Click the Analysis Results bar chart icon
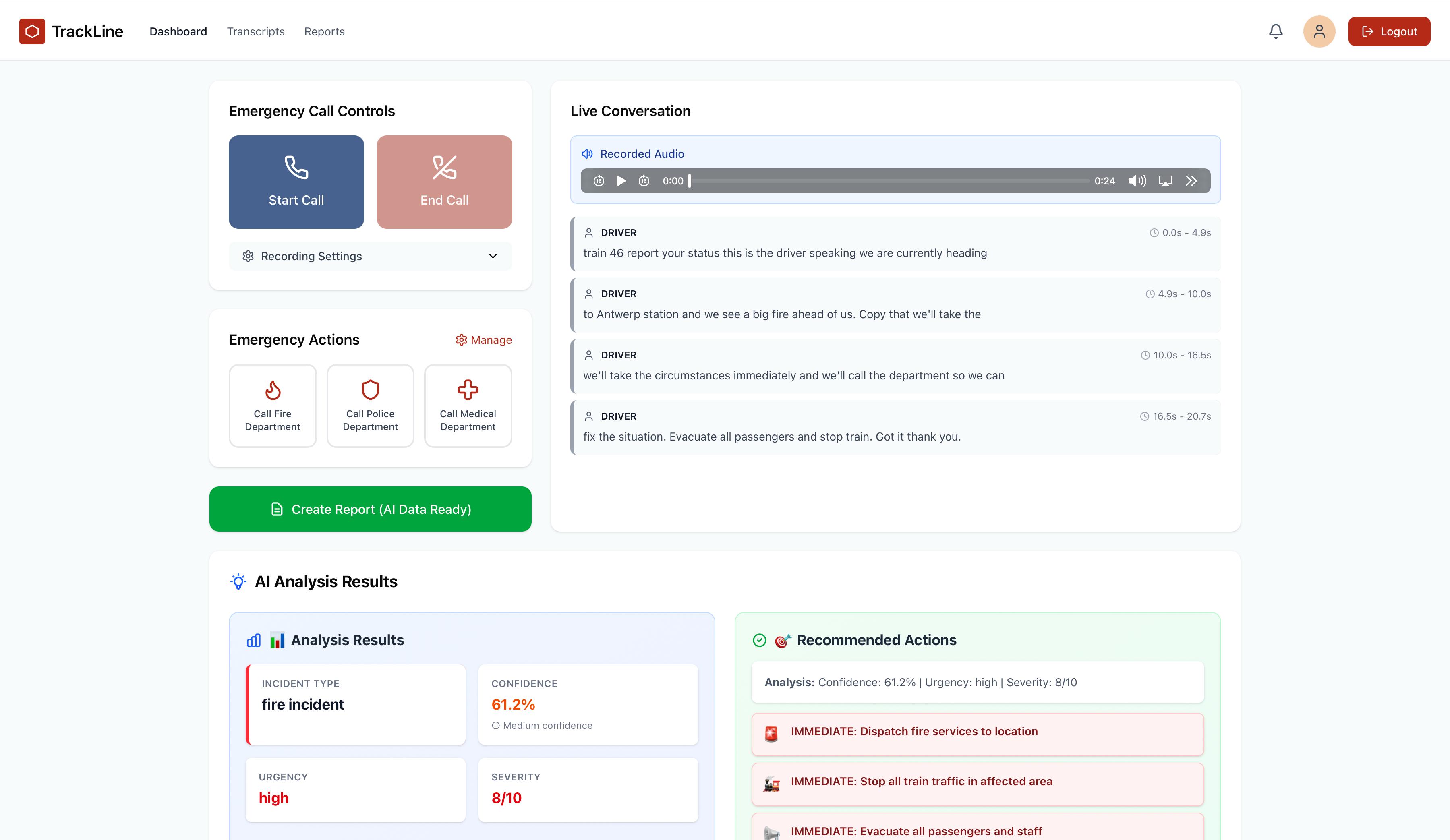This screenshot has width=1450, height=840. 254,640
